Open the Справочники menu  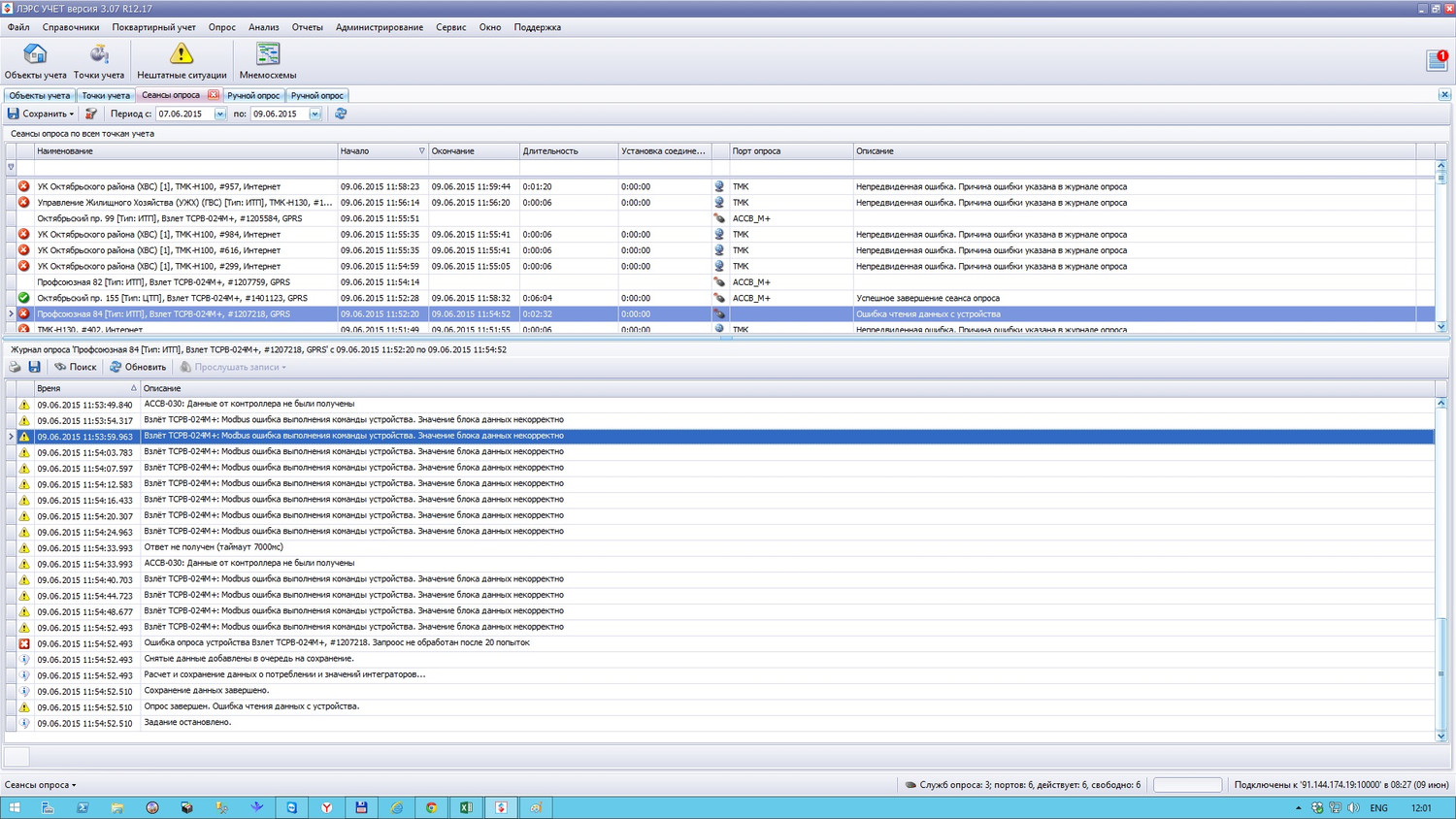(71, 27)
